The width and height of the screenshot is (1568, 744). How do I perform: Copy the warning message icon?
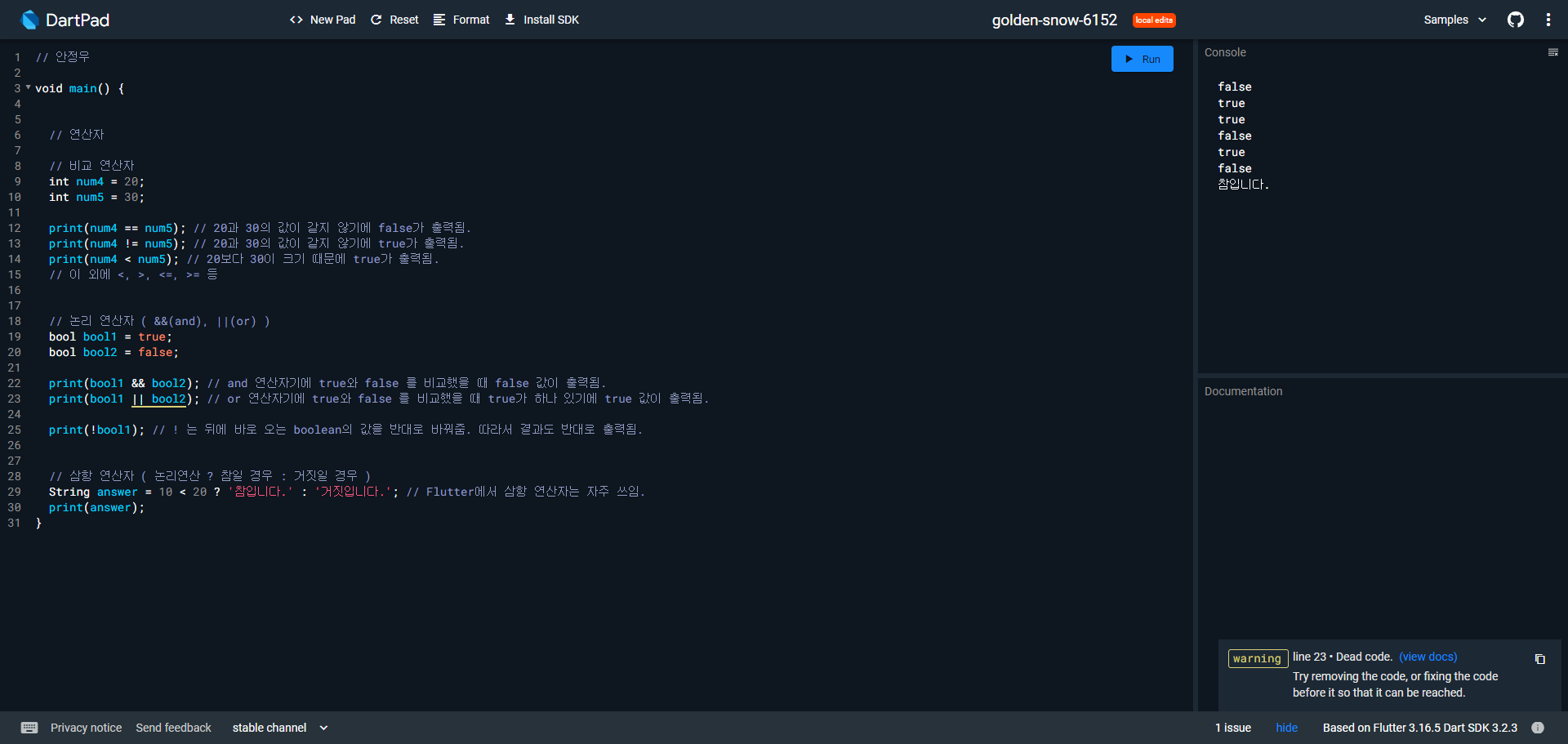(1540, 659)
